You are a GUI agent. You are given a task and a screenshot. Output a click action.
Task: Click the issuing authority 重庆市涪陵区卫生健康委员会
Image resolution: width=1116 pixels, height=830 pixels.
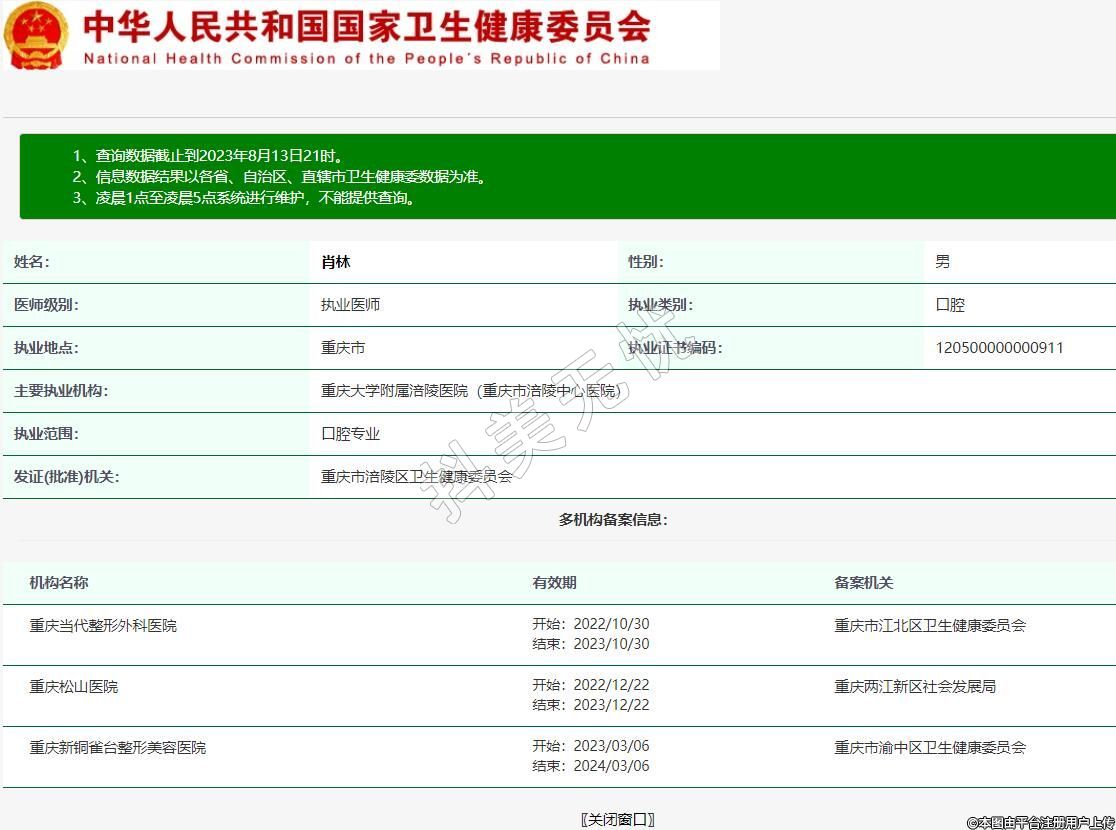[416, 477]
